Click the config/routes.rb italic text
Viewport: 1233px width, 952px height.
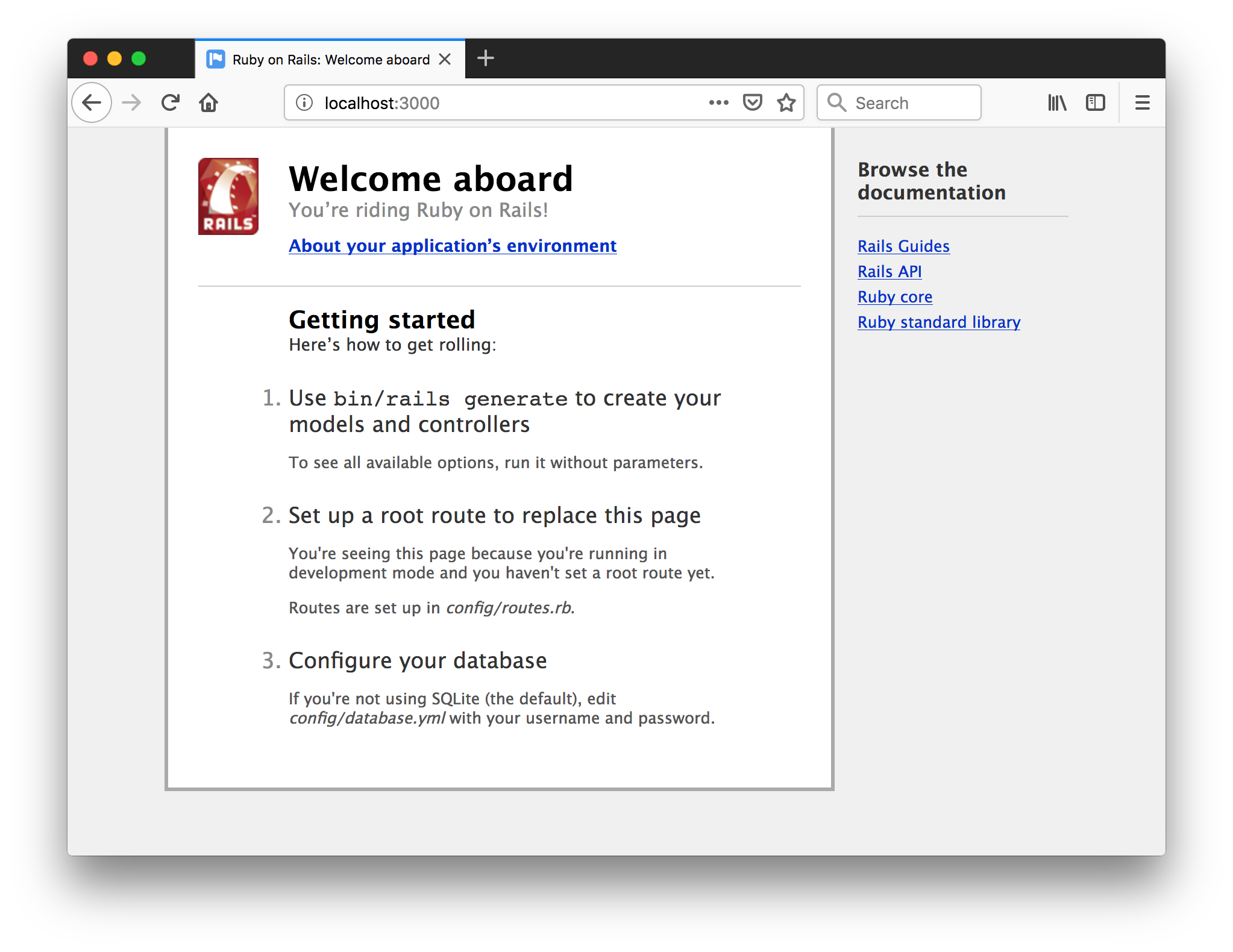(509, 608)
